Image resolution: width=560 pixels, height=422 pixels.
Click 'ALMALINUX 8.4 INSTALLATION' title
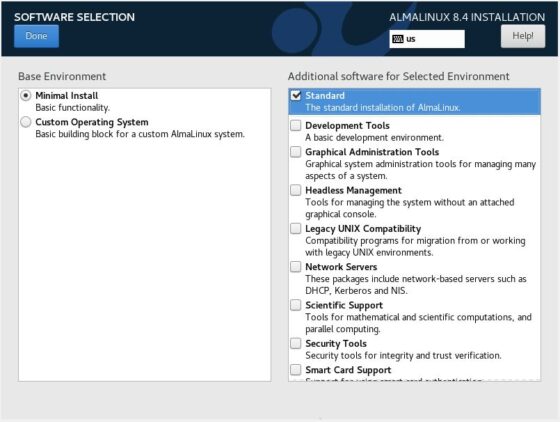click(x=467, y=17)
